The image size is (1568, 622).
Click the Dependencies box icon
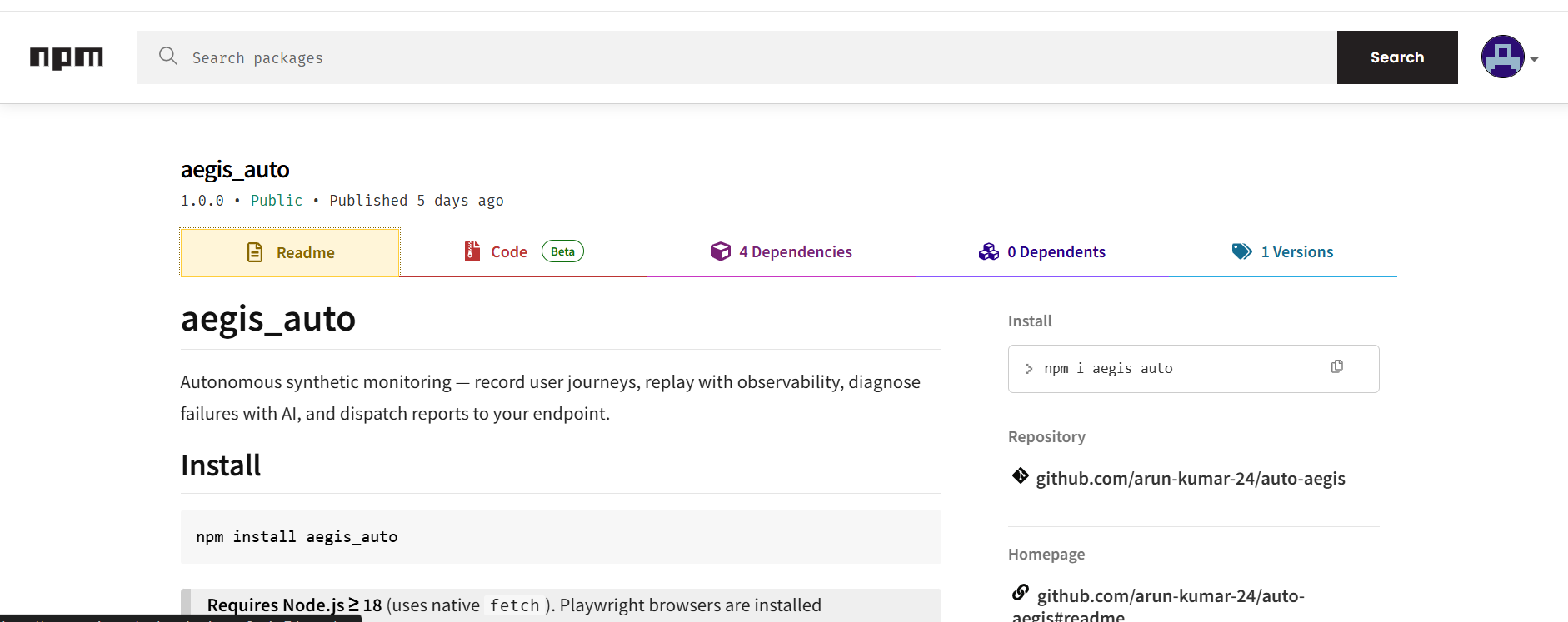[x=720, y=251]
